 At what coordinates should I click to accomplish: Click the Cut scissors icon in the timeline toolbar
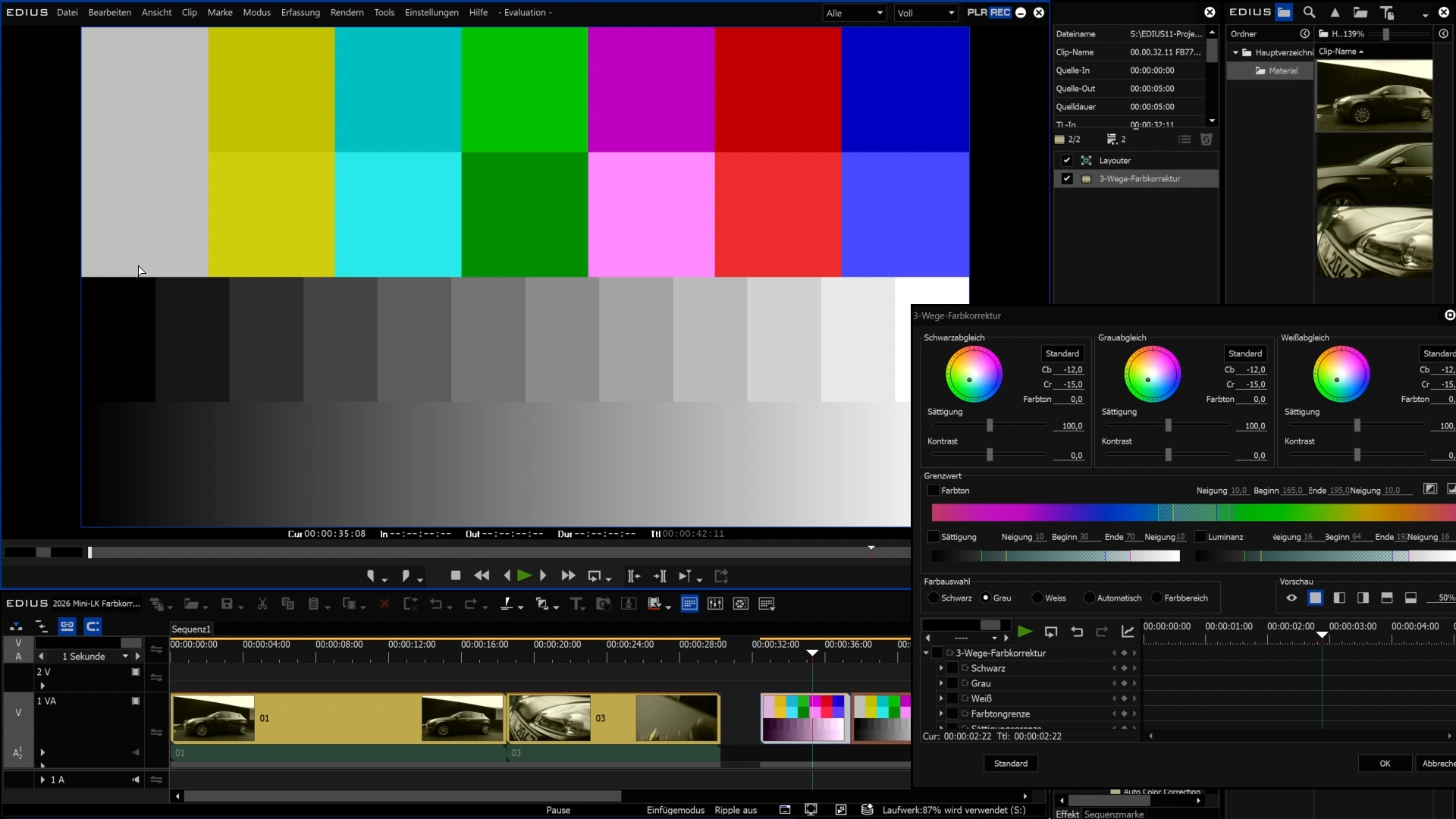262,604
